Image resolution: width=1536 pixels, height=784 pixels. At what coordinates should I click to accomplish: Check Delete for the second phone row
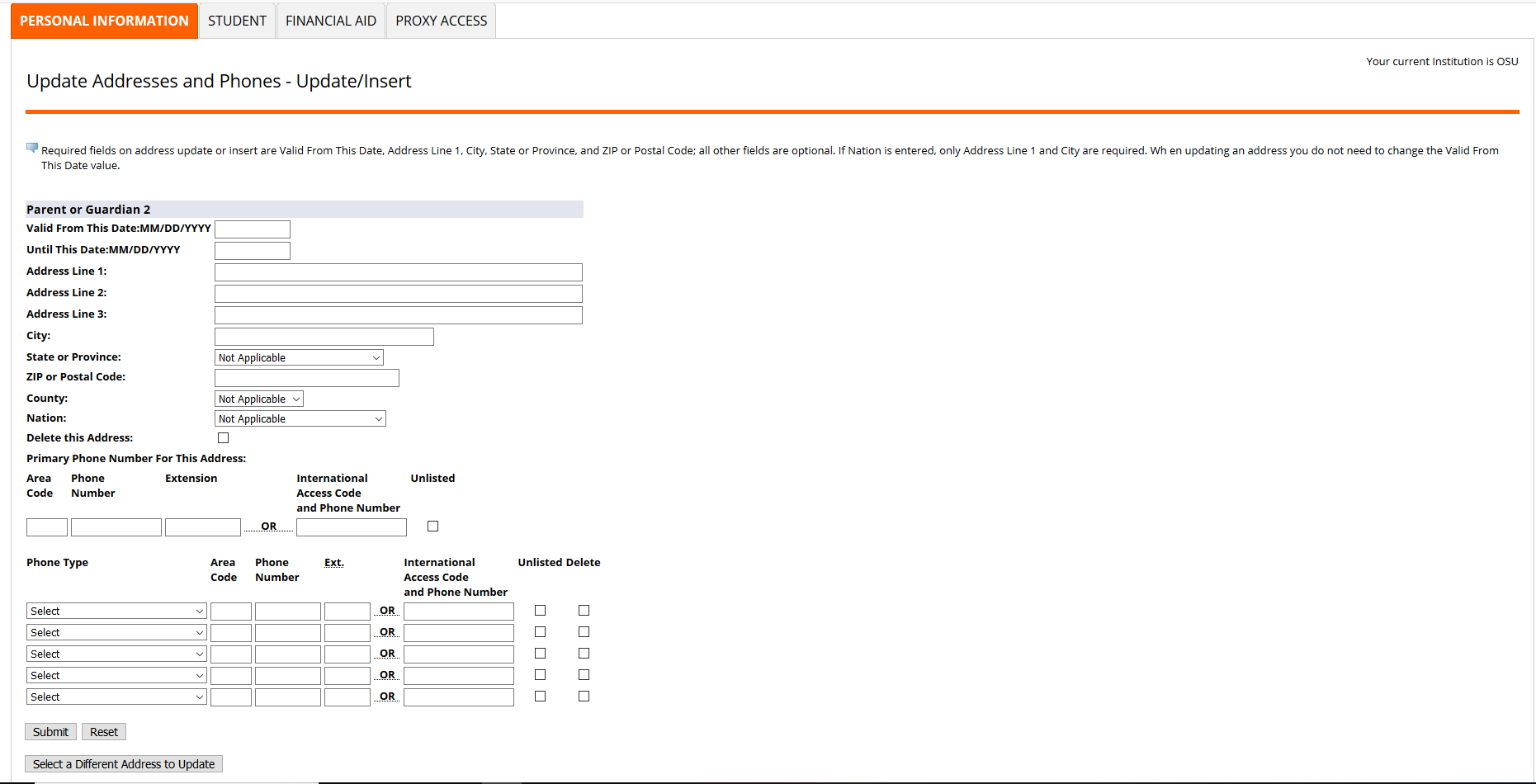tap(584, 631)
